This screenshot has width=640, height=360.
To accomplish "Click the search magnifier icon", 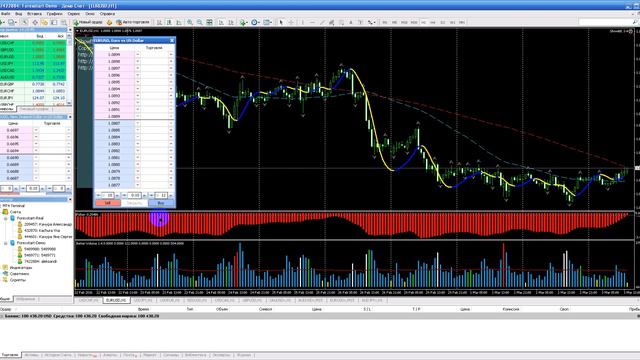I will click(636, 22).
